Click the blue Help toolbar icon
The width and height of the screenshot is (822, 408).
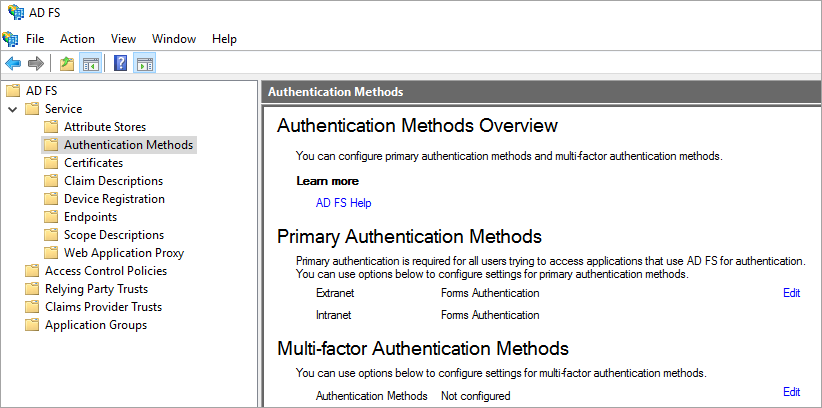click(120, 64)
